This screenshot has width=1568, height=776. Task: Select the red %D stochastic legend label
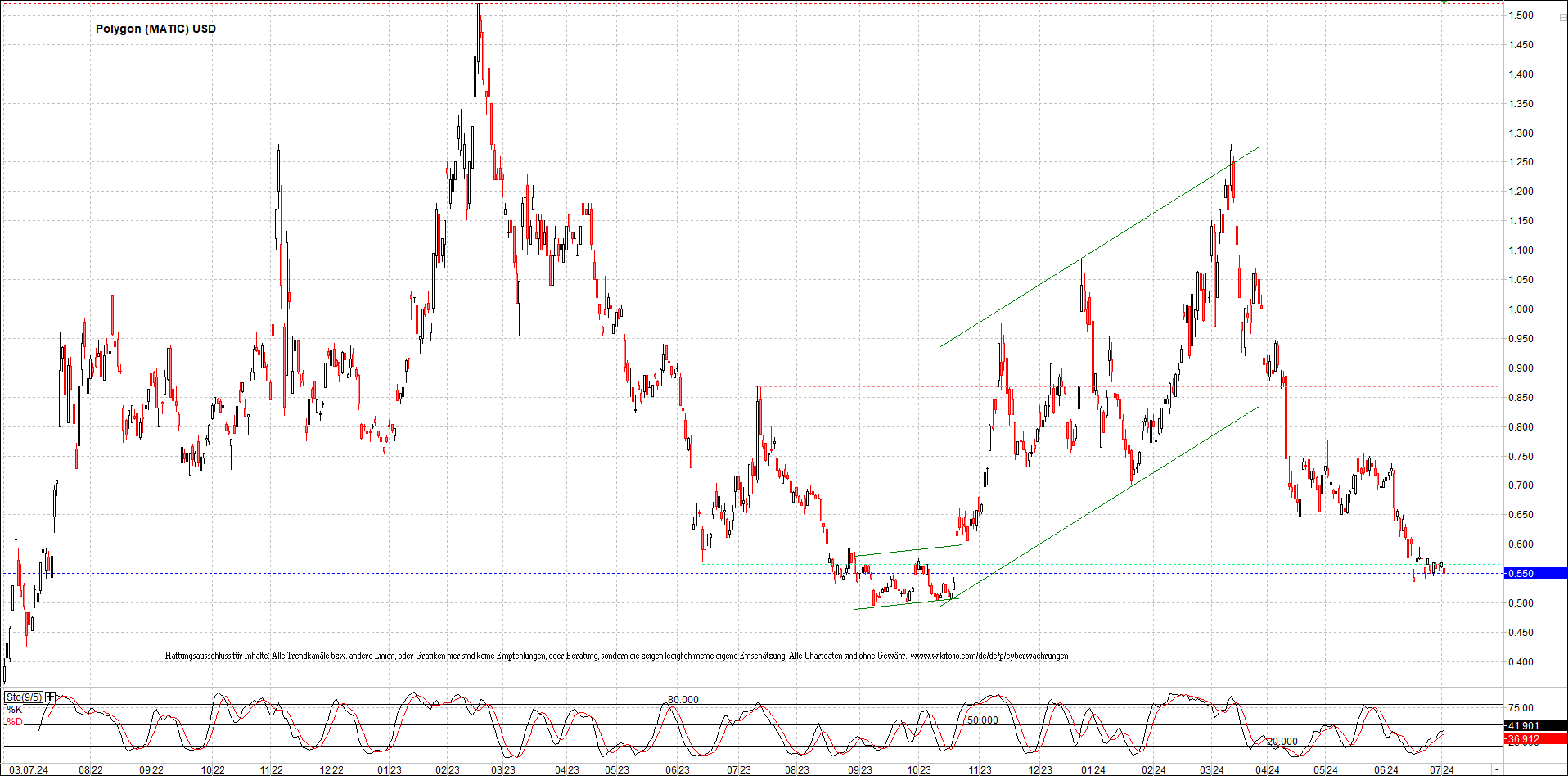(14, 722)
